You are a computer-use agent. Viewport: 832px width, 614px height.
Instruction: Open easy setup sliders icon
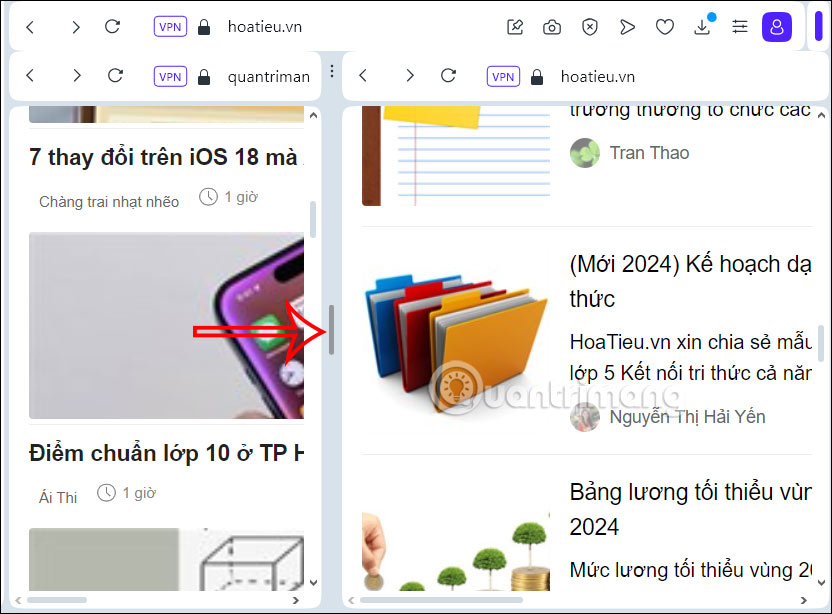tap(740, 27)
